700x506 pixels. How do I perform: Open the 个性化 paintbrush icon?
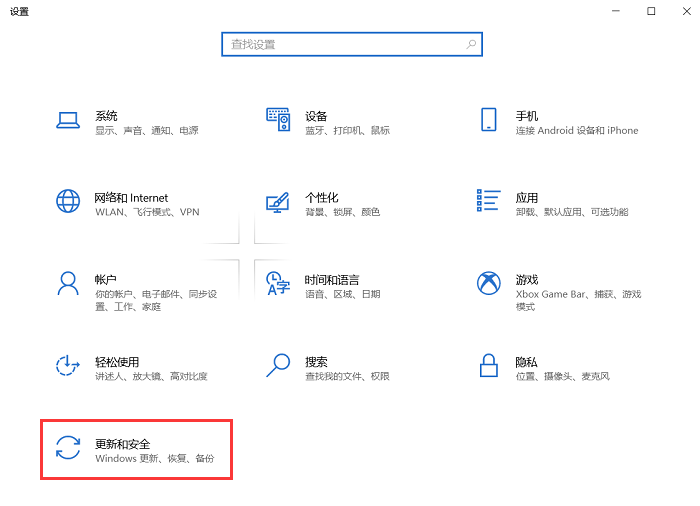278,202
